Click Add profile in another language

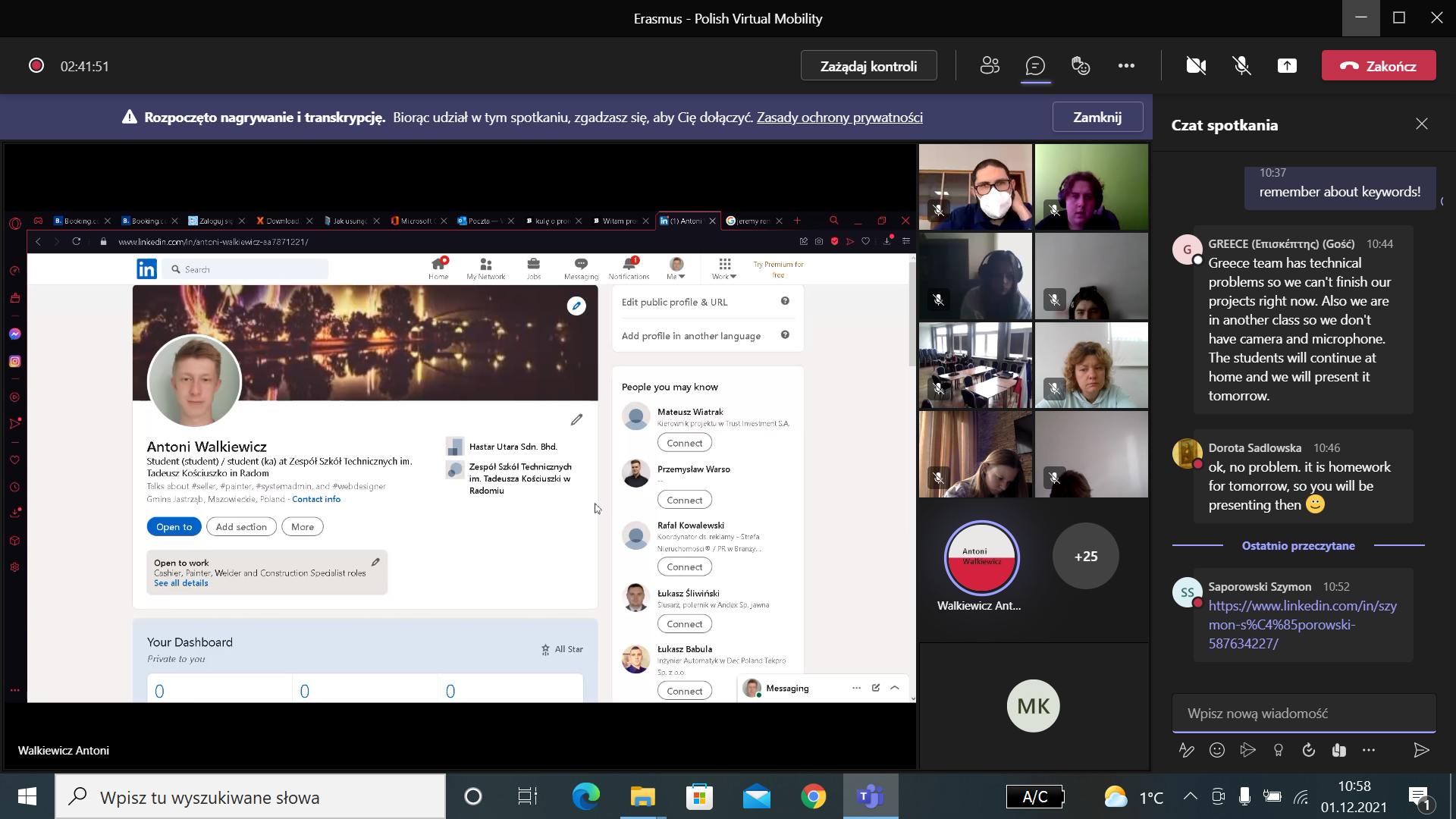pos(691,336)
